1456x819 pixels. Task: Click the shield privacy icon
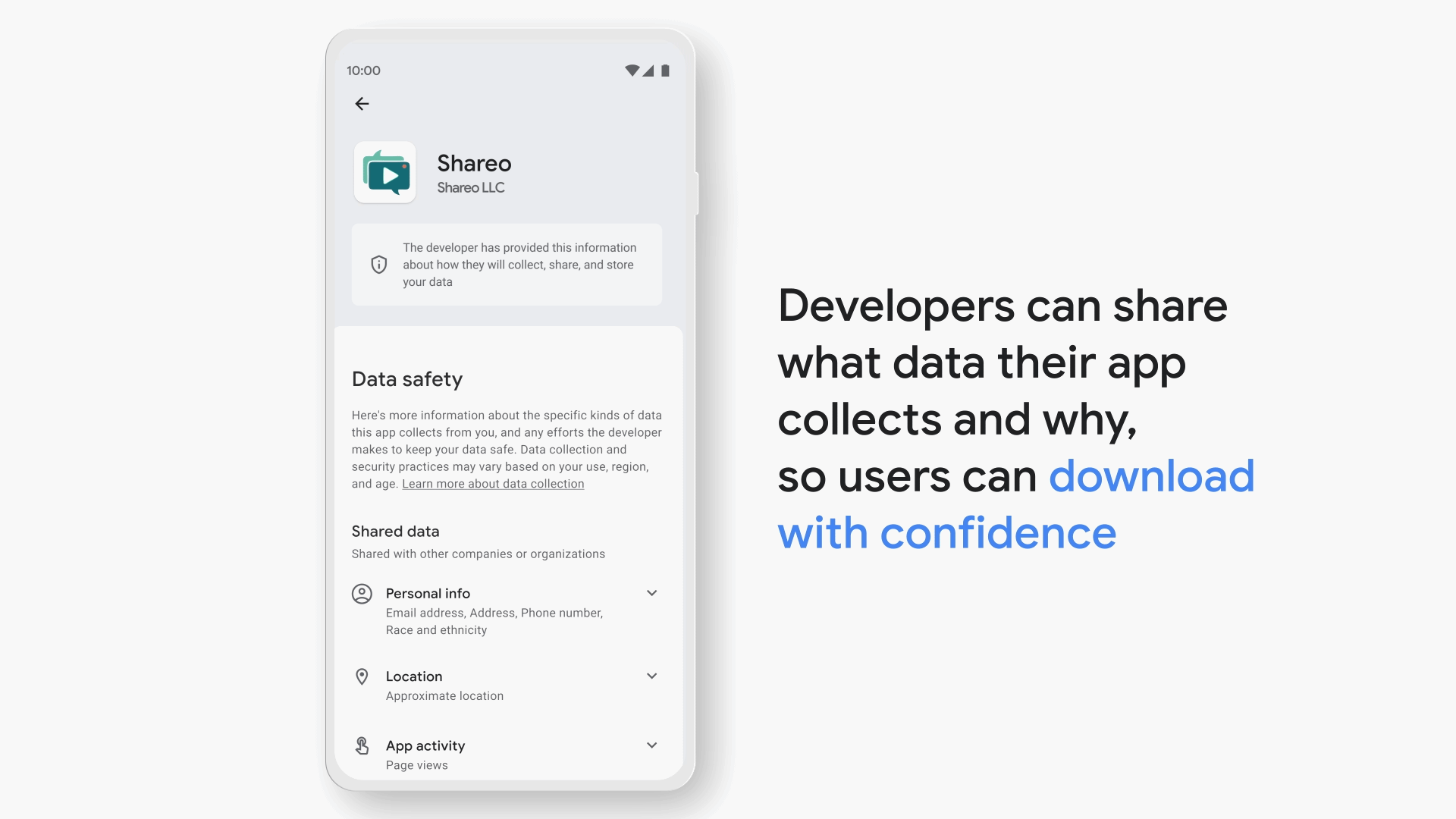[x=378, y=264]
